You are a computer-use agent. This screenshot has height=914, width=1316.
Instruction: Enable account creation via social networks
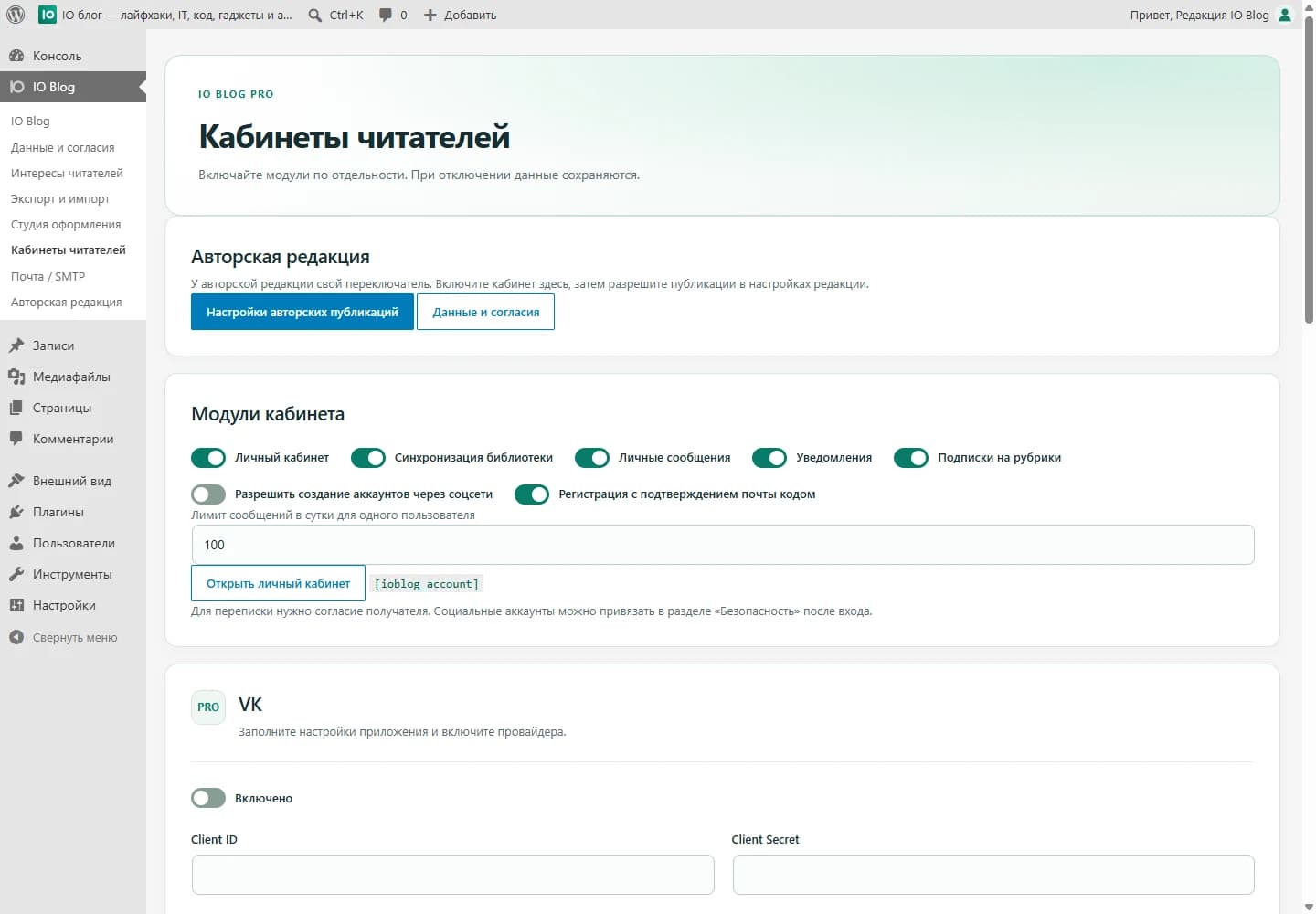(x=208, y=494)
